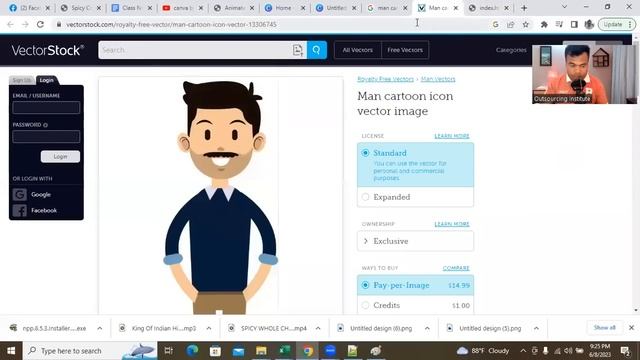640x360 pixels.
Task: Click the share page icon in address bar
Action: pyautogui.click(x=510, y=24)
